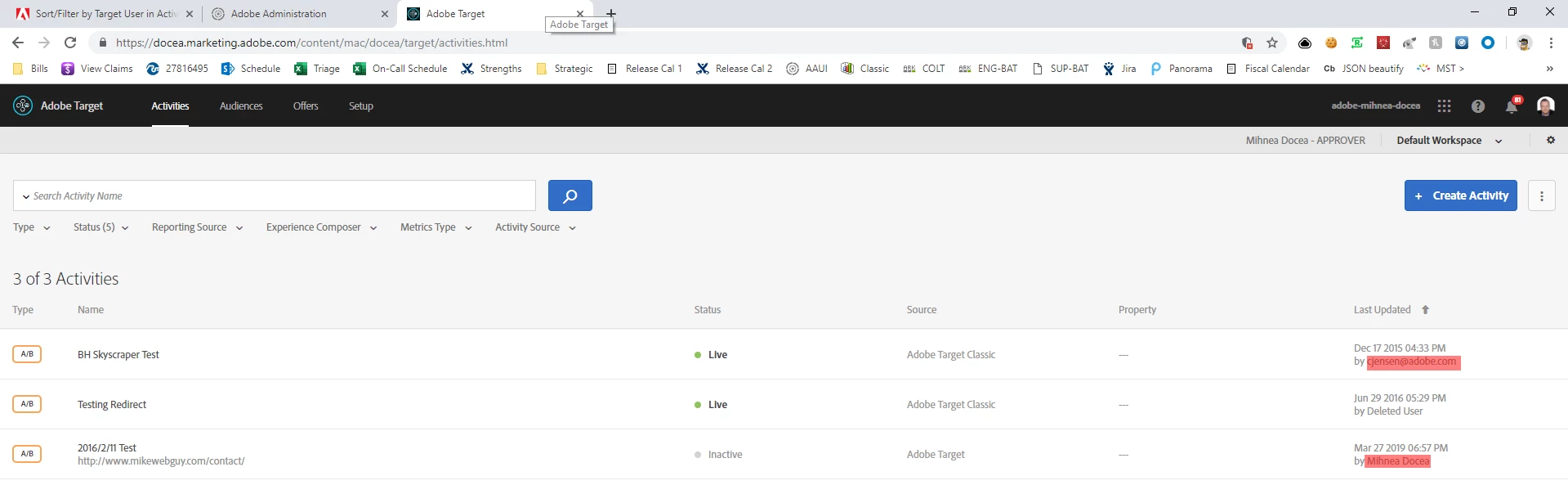Screen dimensions: 1568x503
Task: Click the Adobe Target logo icon
Action: (23, 106)
